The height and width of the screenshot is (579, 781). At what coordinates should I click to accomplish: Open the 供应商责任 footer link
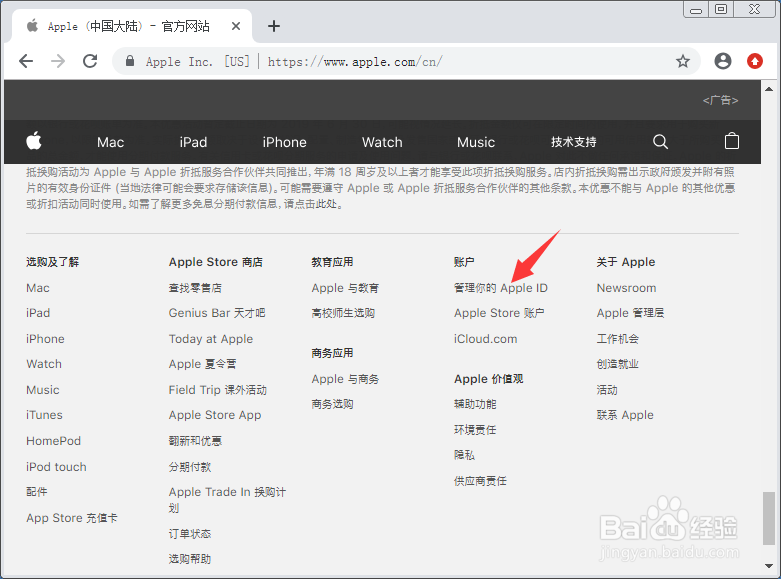(x=480, y=481)
